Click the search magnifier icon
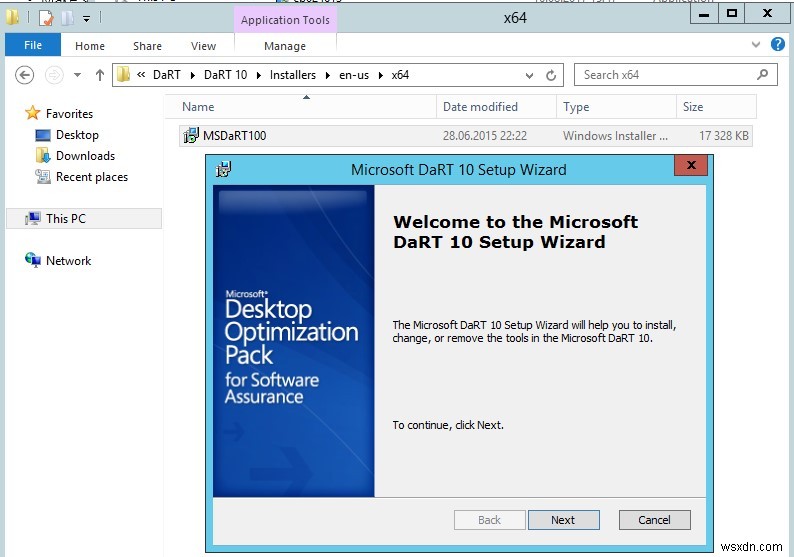 (x=762, y=75)
